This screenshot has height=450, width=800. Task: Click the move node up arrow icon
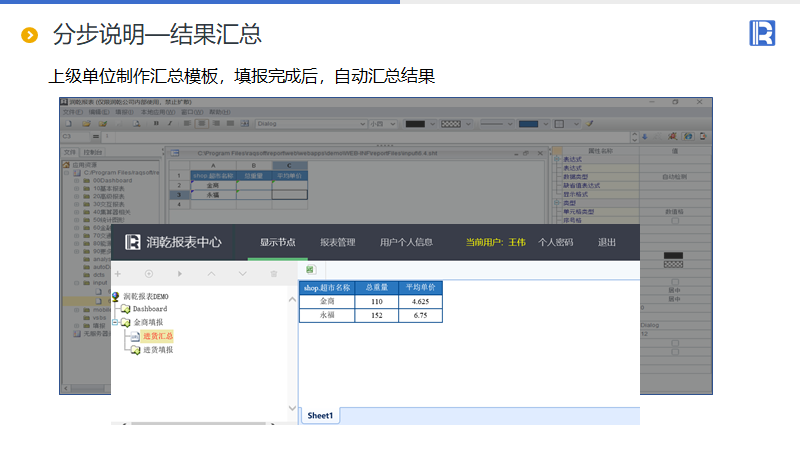[x=211, y=273]
